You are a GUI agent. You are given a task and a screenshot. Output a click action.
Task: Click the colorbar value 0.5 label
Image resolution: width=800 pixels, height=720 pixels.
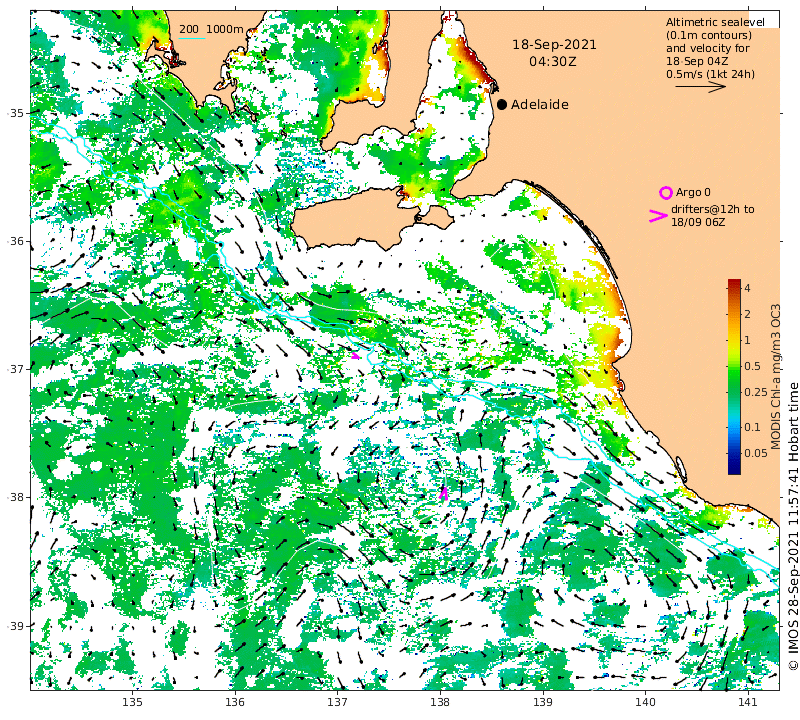(752, 366)
